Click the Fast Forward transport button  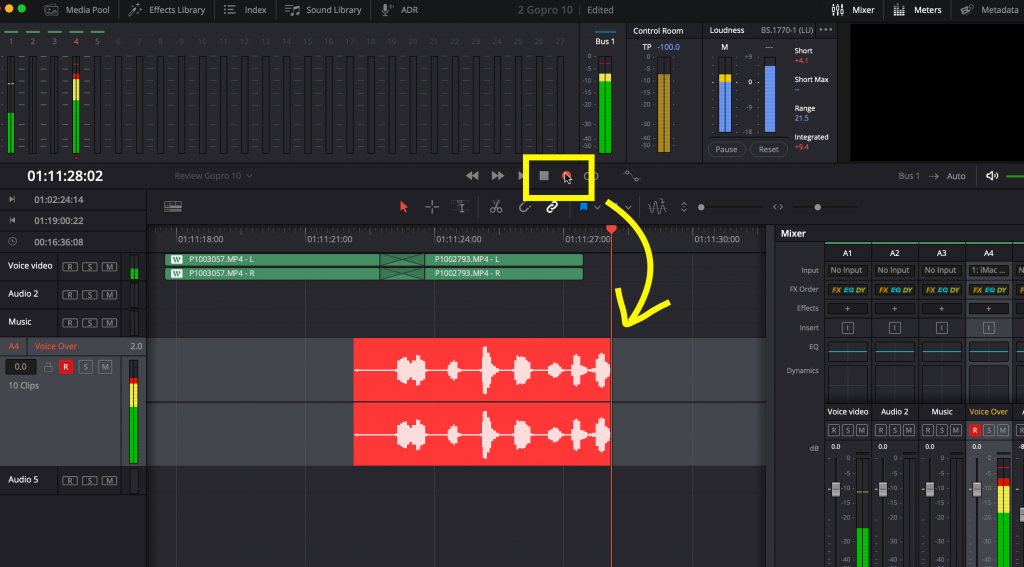pos(497,176)
